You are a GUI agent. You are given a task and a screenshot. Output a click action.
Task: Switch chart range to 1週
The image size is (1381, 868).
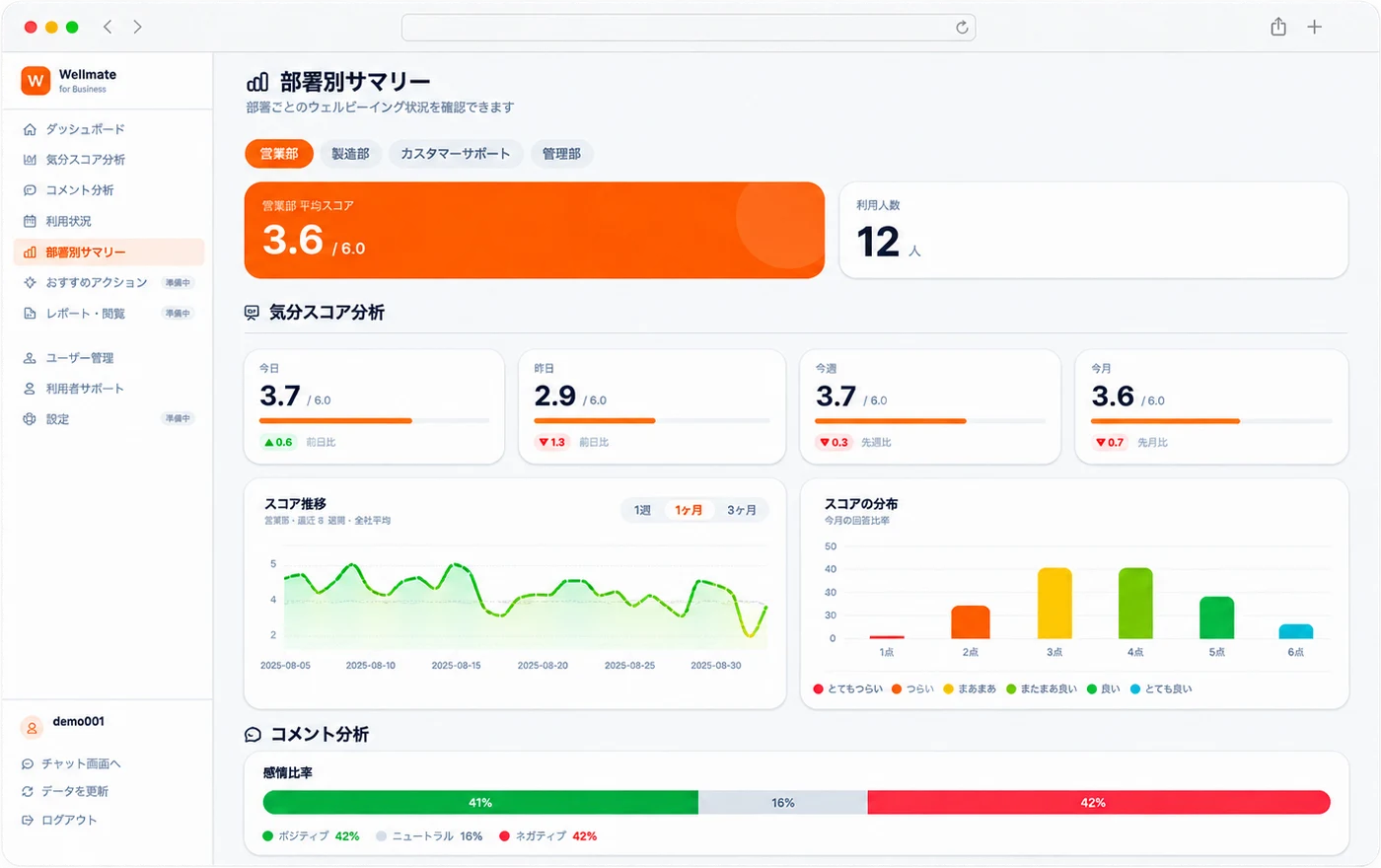(643, 510)
